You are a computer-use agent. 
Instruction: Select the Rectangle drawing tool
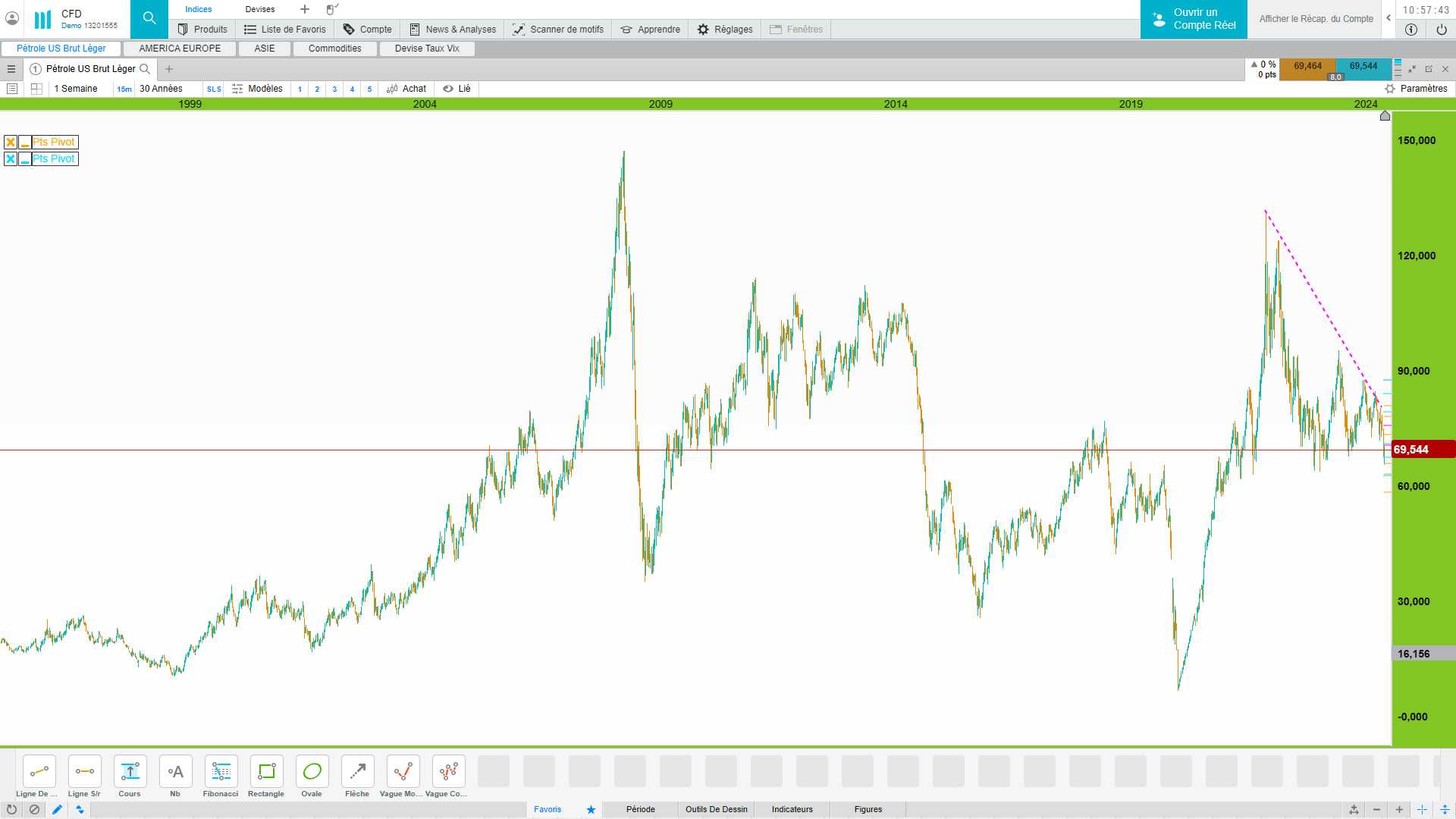[266, 772]
